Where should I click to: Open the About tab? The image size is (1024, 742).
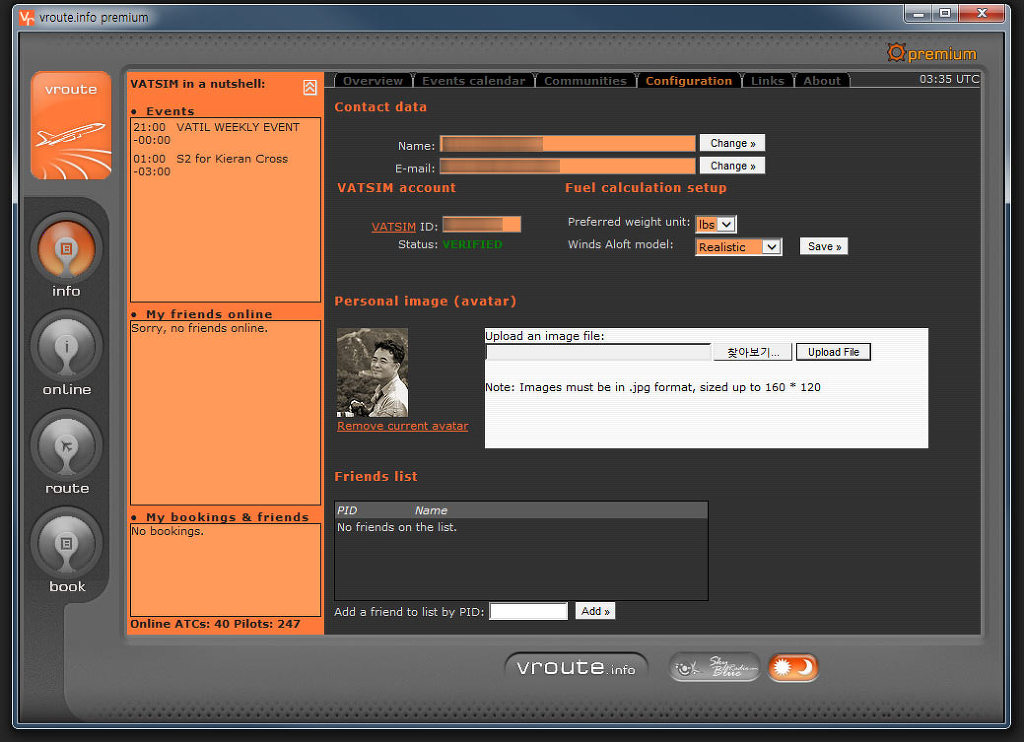tap(822, 80)
